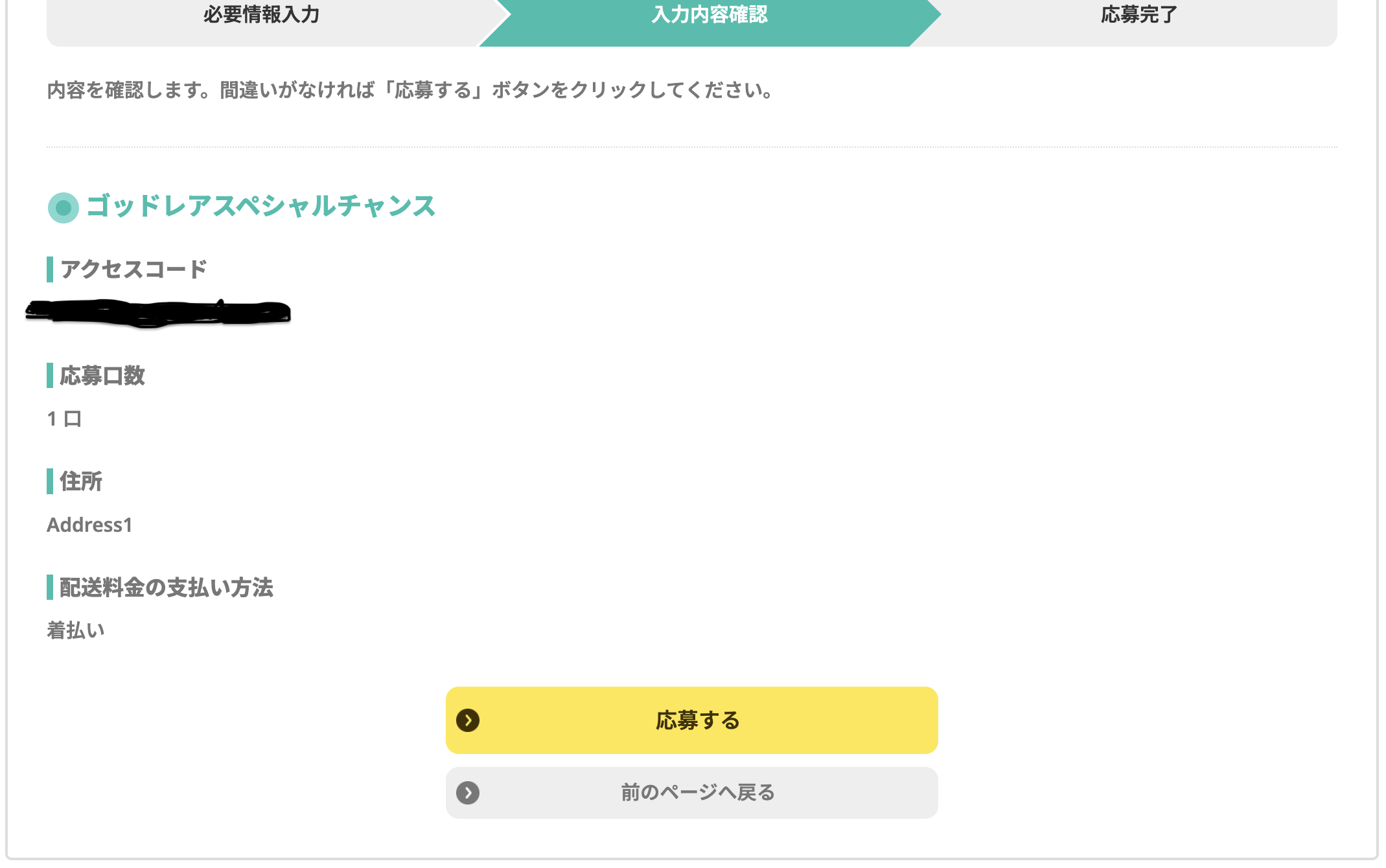Click the 前のページへ戻る button
Image resolution: width=1386 pixels, height=868 pixels.
pos(691,792)
